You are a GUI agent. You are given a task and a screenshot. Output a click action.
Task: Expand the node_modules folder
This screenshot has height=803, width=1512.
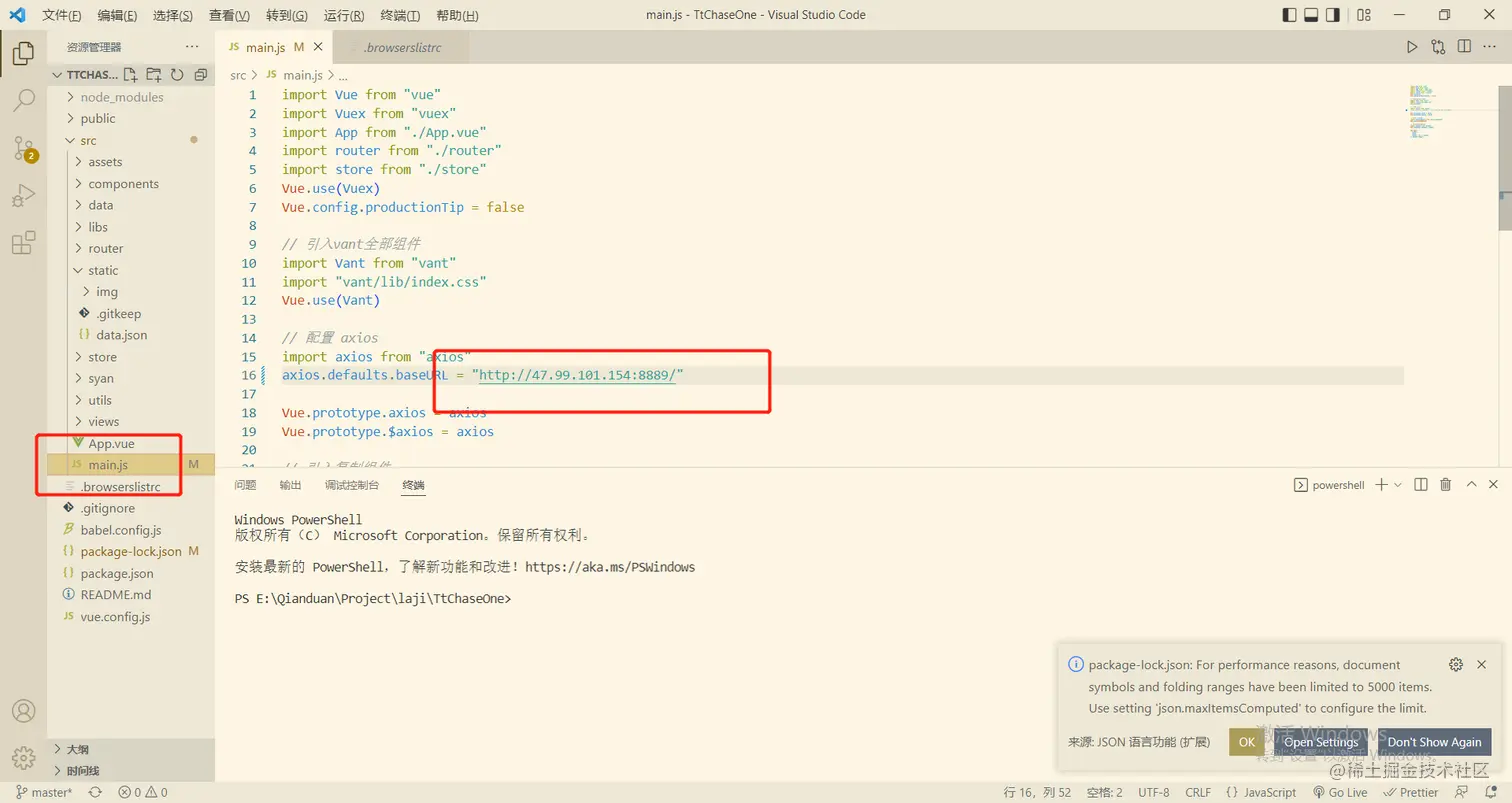130,97
